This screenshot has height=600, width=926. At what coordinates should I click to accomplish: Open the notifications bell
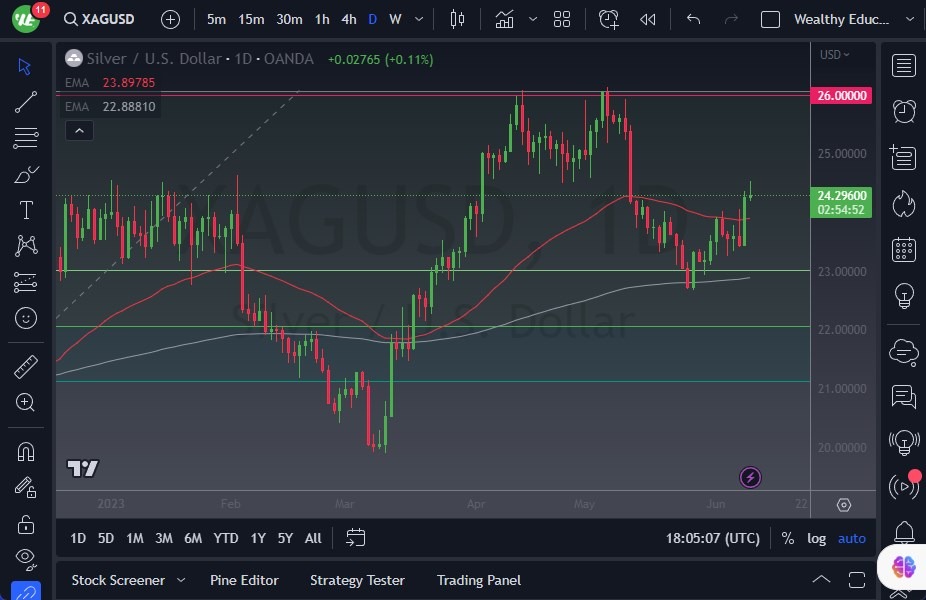(x=904, y=532)
